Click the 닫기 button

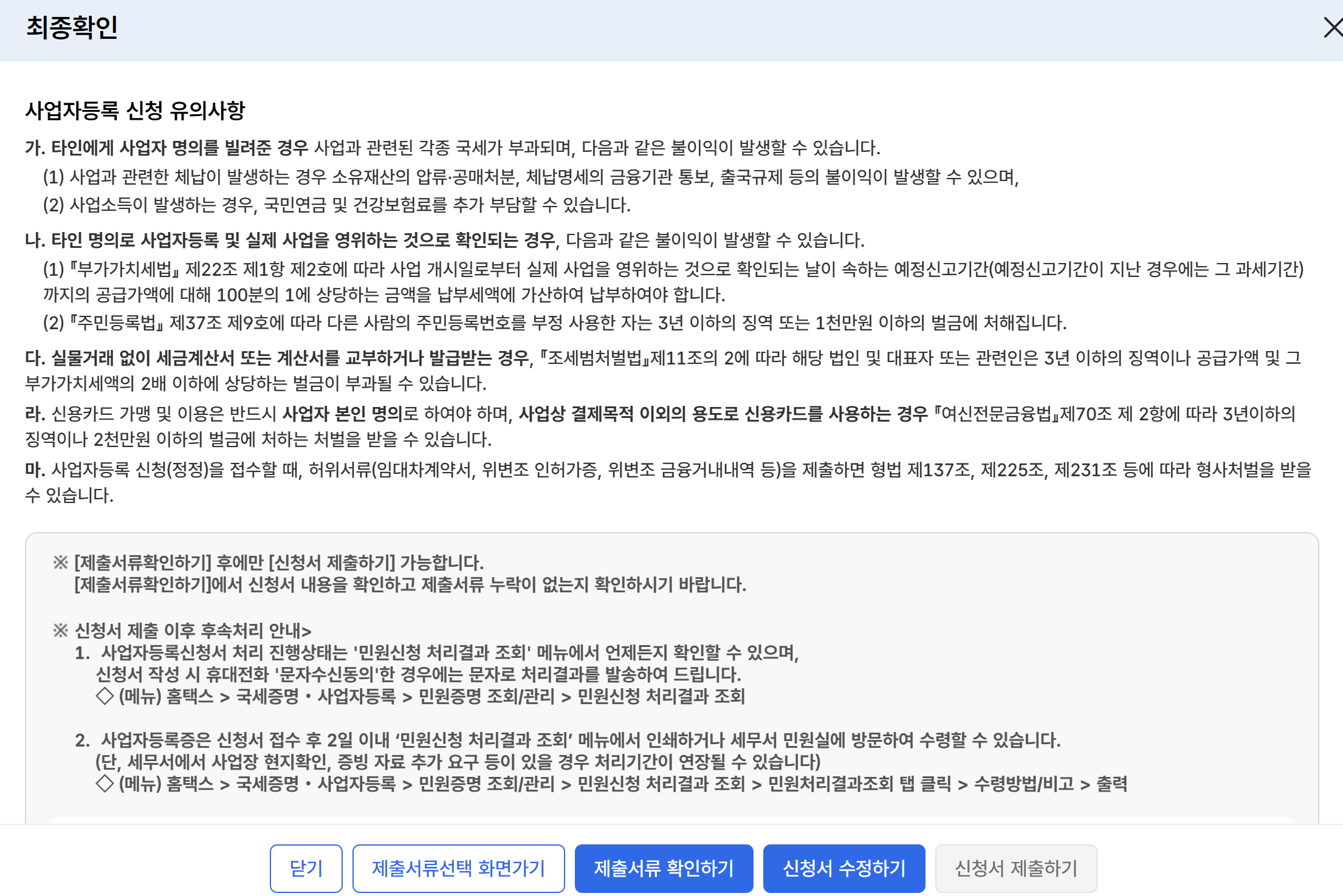tap(306, 868)
